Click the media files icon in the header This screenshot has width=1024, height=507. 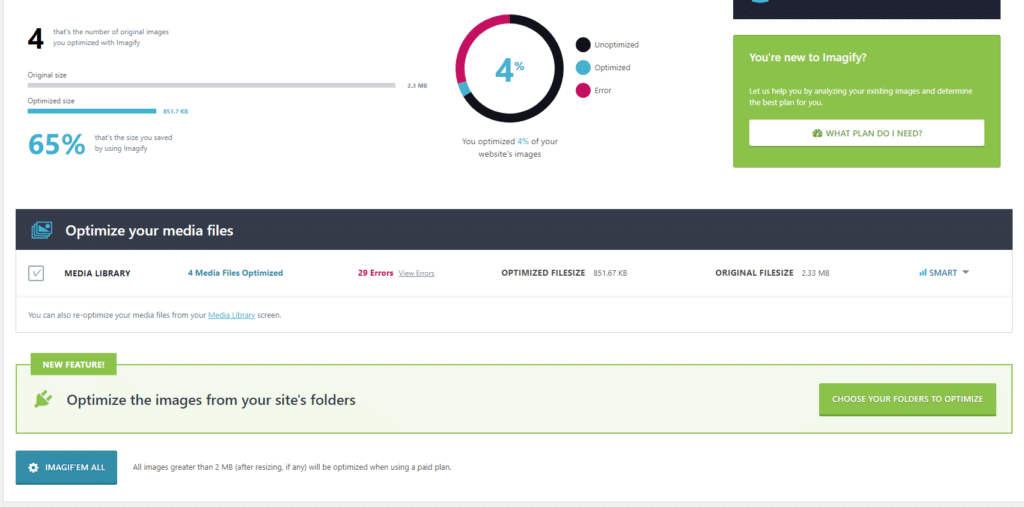41,230
